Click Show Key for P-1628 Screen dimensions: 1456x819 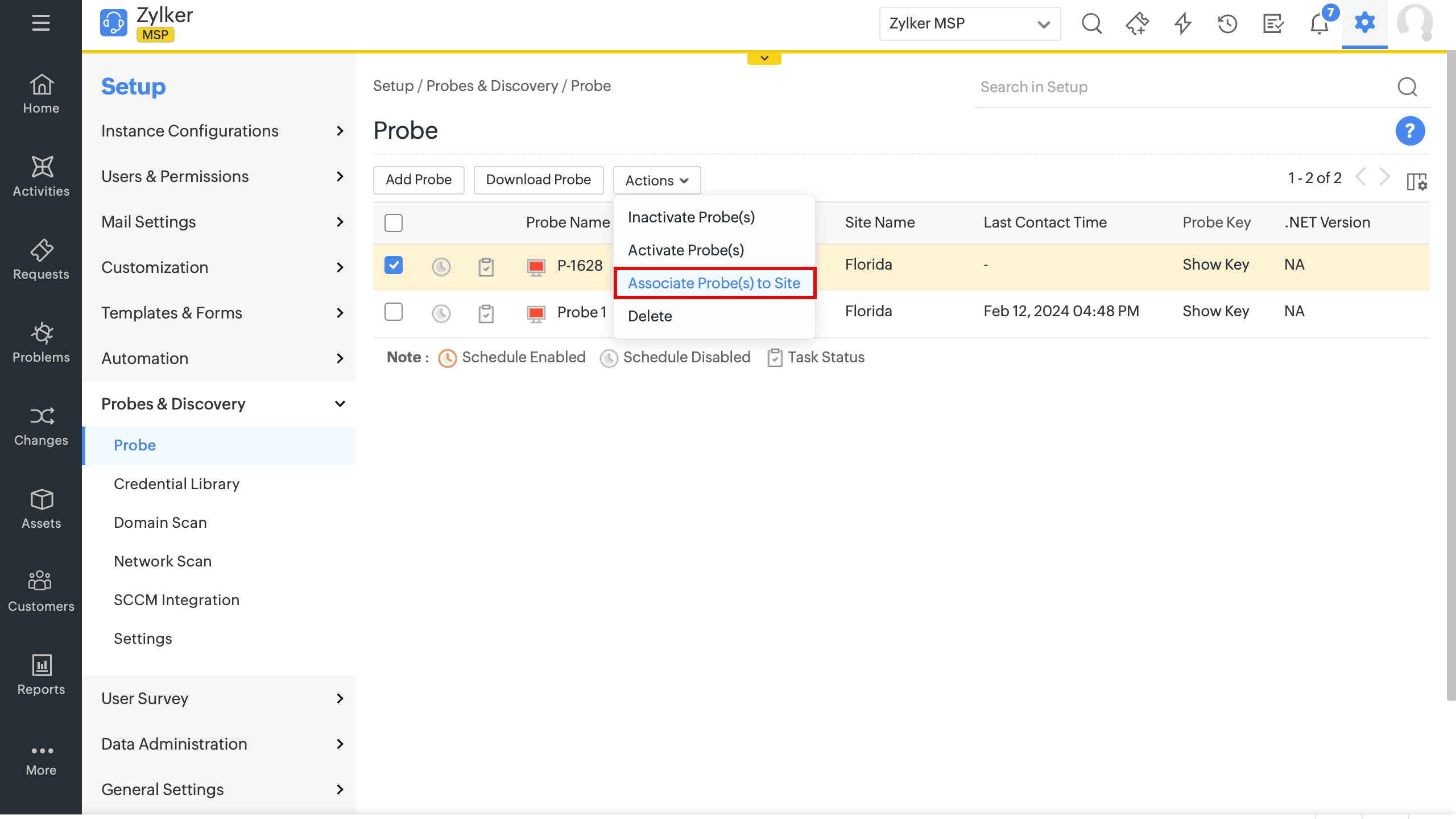pyautogui.click(x=1215, y=264)
